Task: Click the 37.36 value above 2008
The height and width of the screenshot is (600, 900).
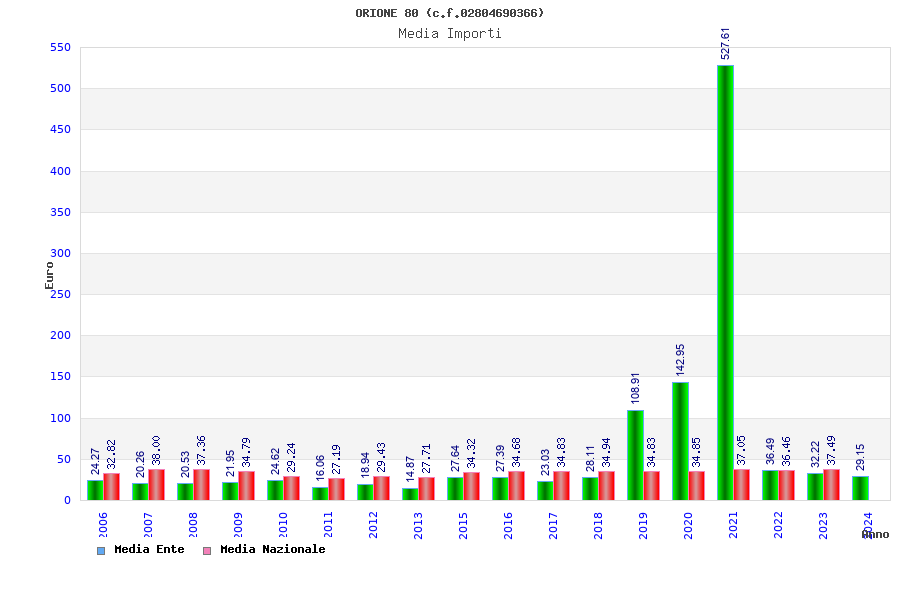Action: coord(201,450)
